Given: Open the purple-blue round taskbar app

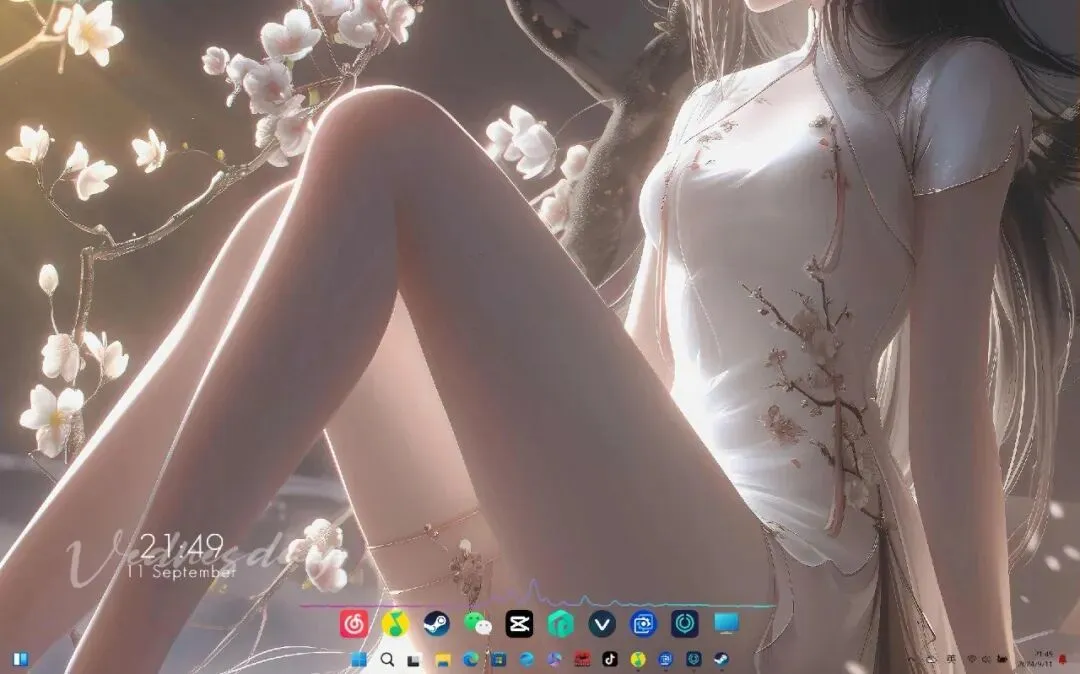Looking at the screenshot, I should 554,660.
